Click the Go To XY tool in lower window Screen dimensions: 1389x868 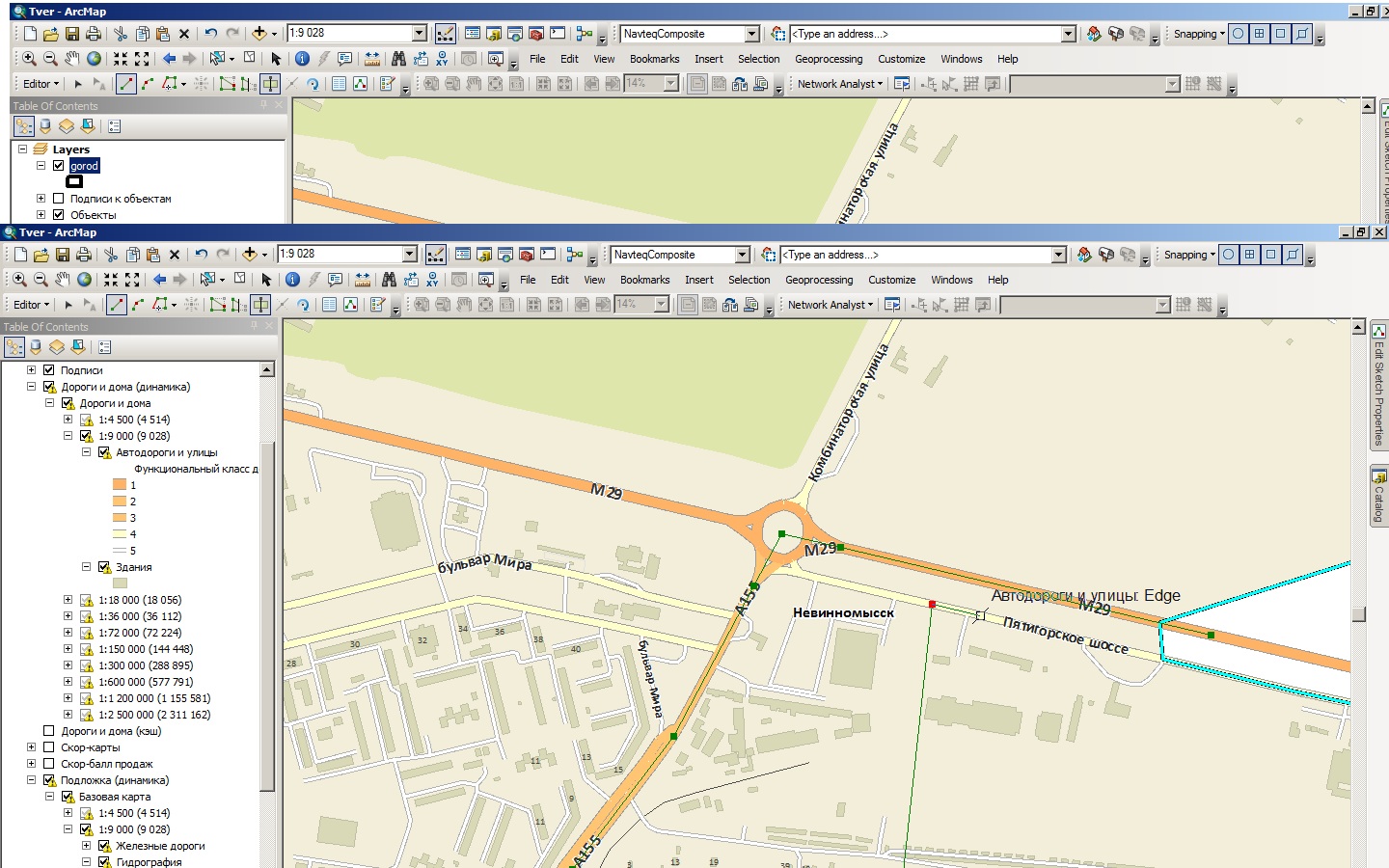point(432,280)
